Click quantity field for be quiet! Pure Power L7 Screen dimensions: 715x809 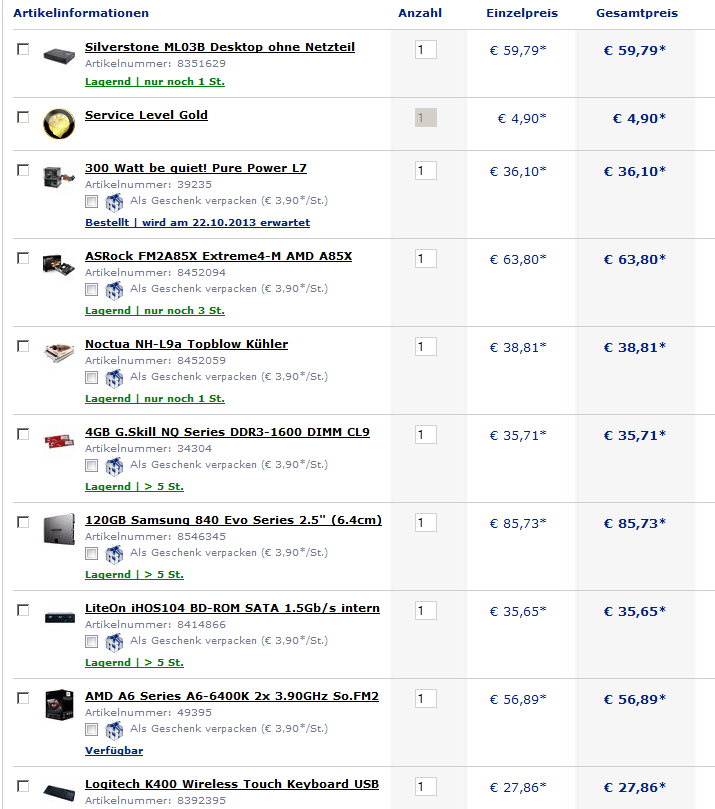(x=426, y=171)
